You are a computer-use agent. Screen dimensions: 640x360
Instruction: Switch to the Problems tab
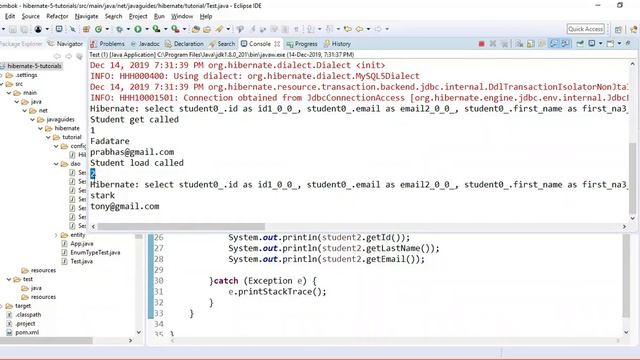[107, 44]
